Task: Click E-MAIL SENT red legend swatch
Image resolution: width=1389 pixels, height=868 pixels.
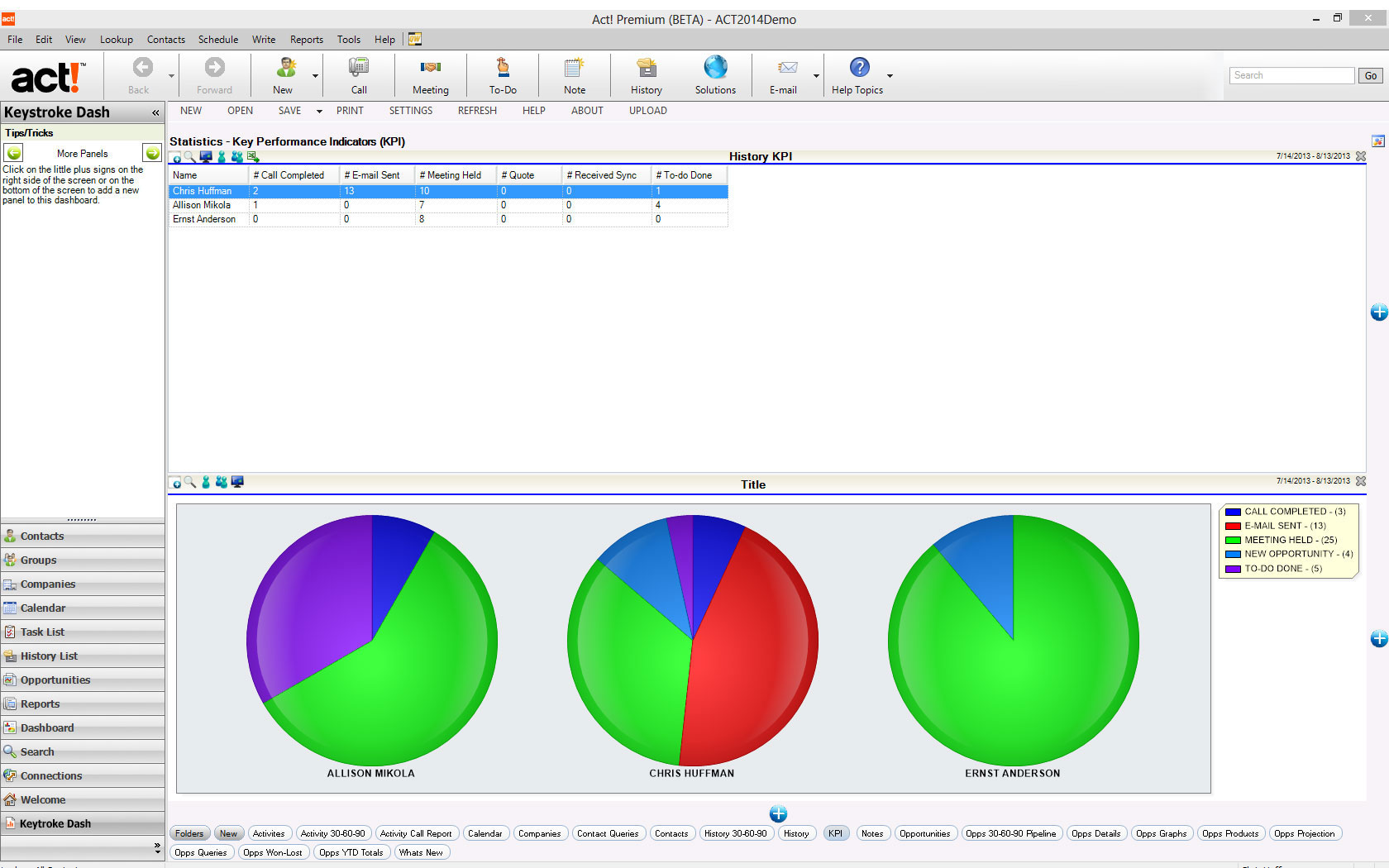Action: coord(1233,526)
